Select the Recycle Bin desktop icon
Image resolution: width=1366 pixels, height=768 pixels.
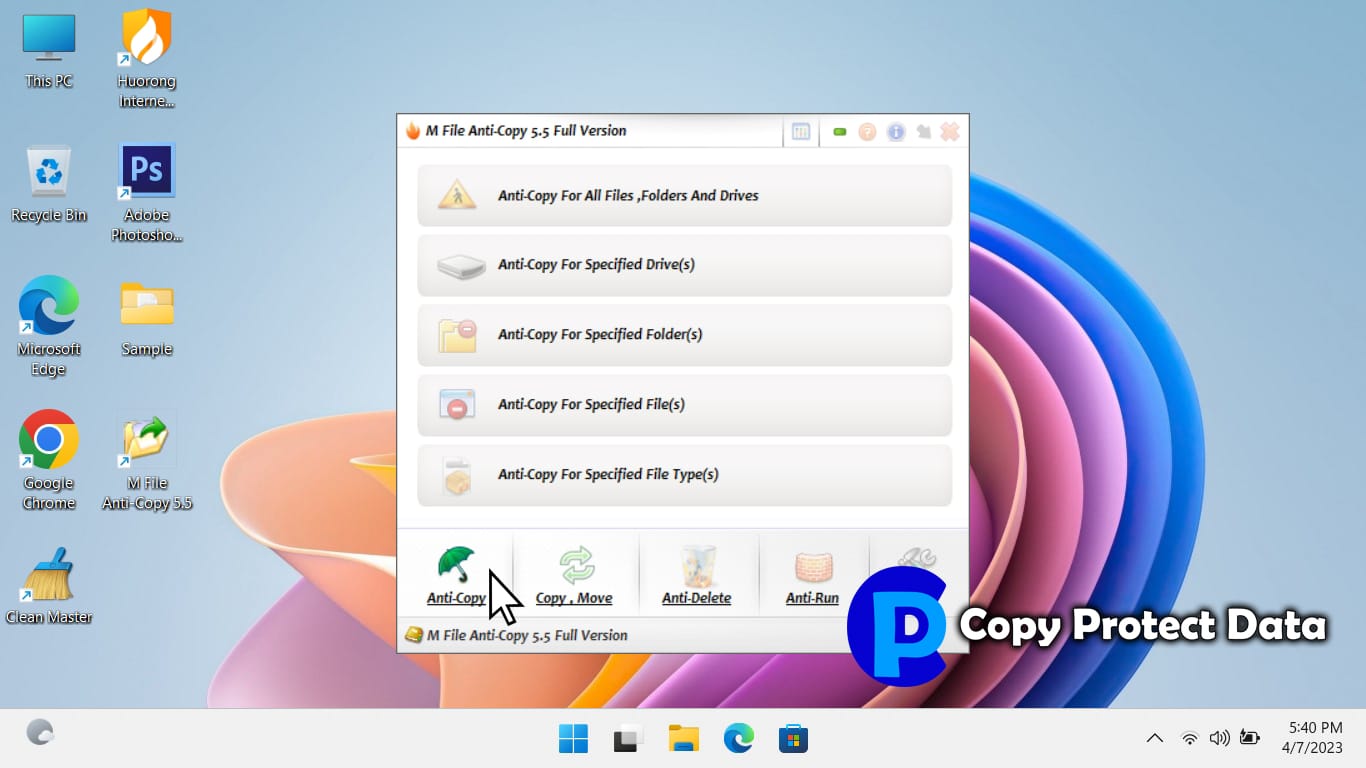(49, 185)
